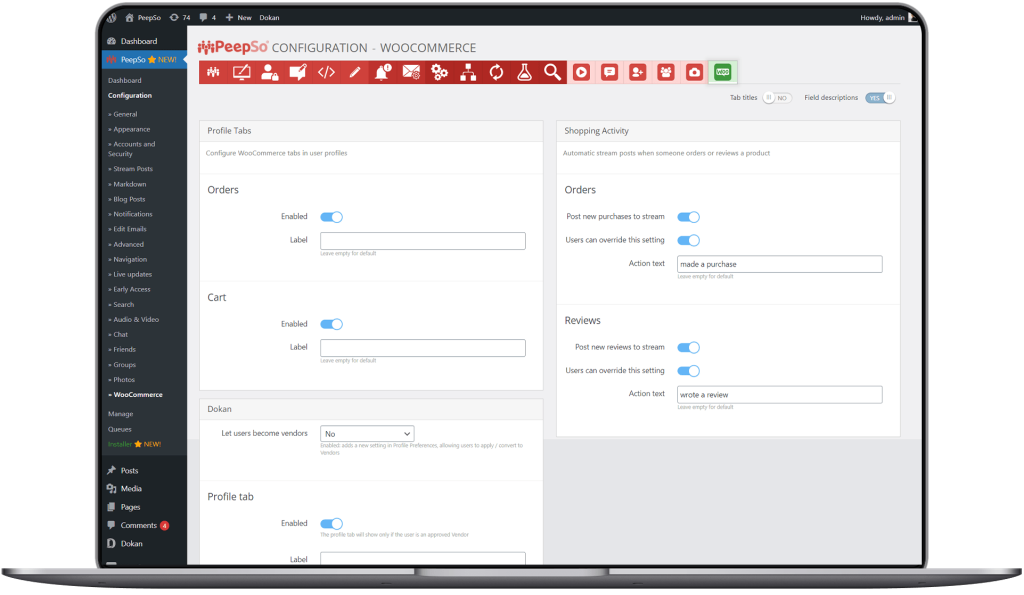Open the New content menu in admin bar
Viewport: 1024px width, 595px height.
pyautogui.click(x=238, y=18)
